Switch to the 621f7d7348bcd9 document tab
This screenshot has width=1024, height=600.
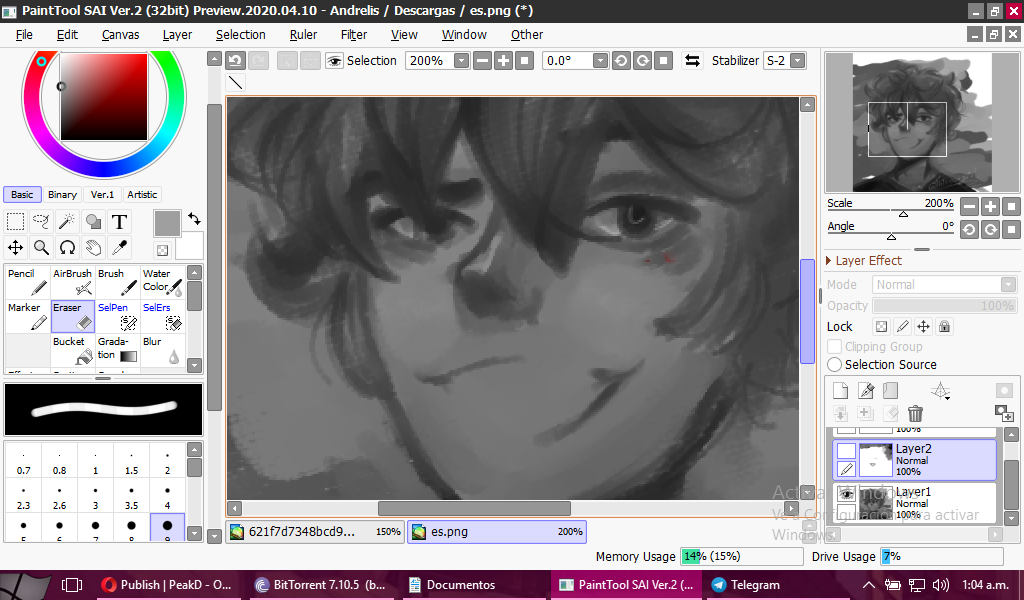[x=315, y=531]
